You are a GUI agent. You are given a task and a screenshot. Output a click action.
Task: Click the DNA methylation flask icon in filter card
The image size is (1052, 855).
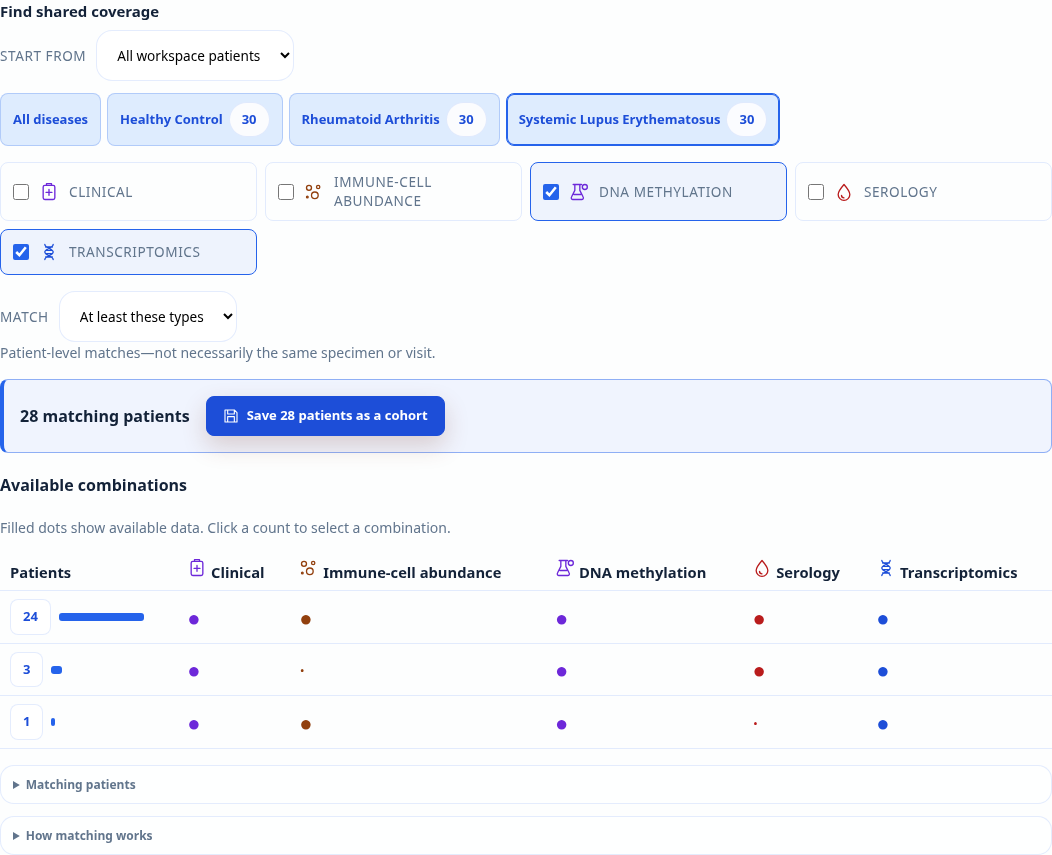(579, 192)
